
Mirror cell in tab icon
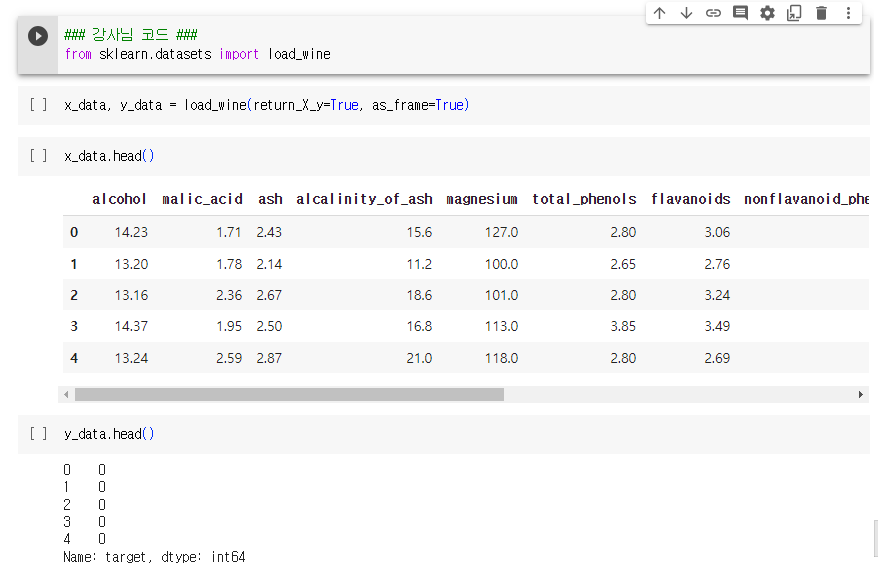tap(794, 13)
